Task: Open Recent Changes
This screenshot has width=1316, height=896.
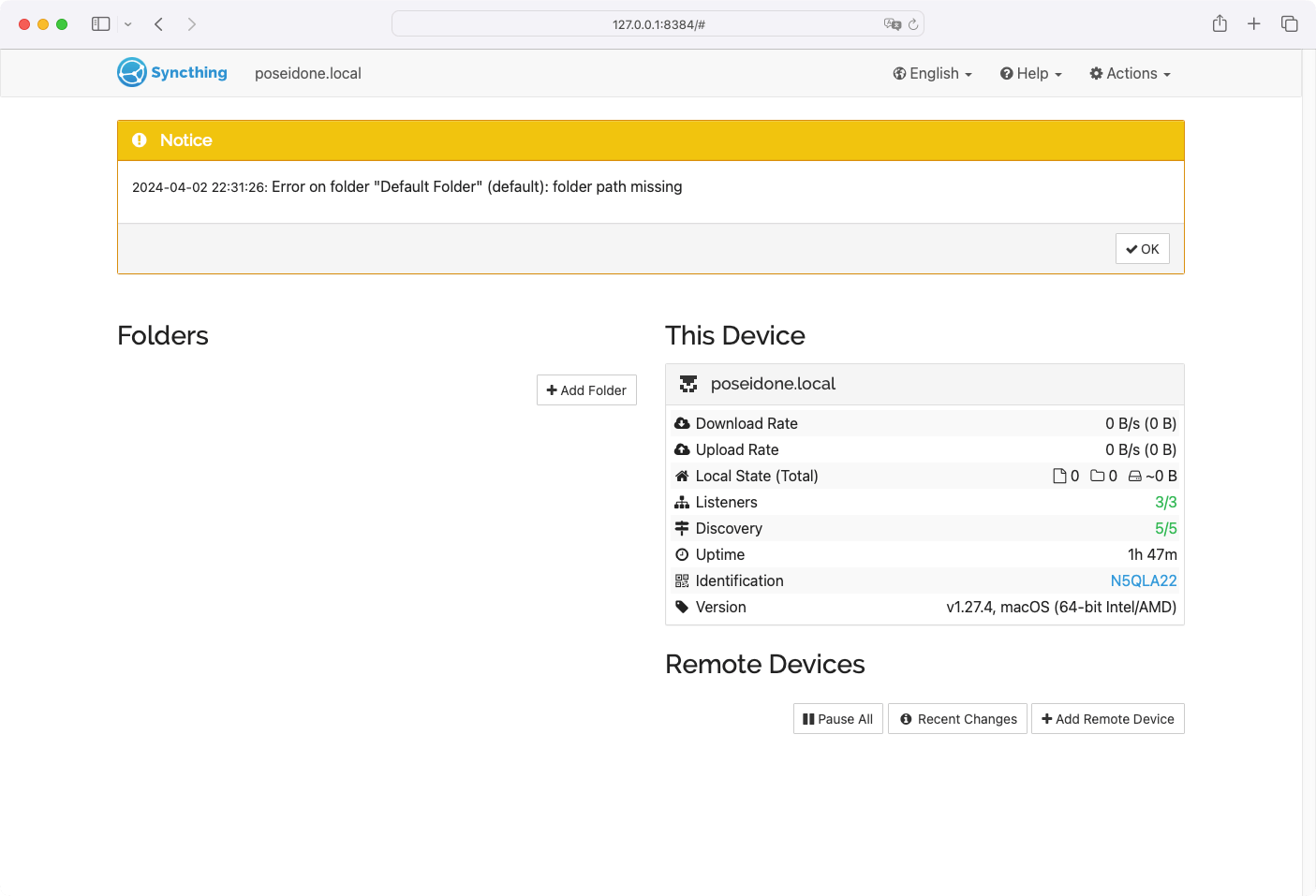Action: click(957, 719)
